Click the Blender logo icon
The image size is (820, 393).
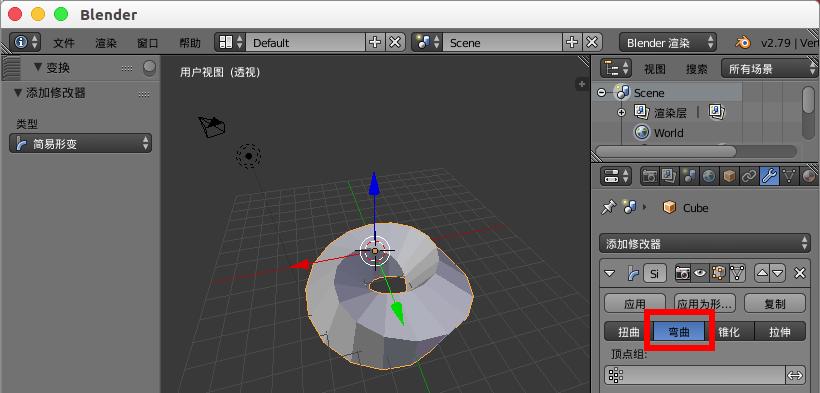743,42
